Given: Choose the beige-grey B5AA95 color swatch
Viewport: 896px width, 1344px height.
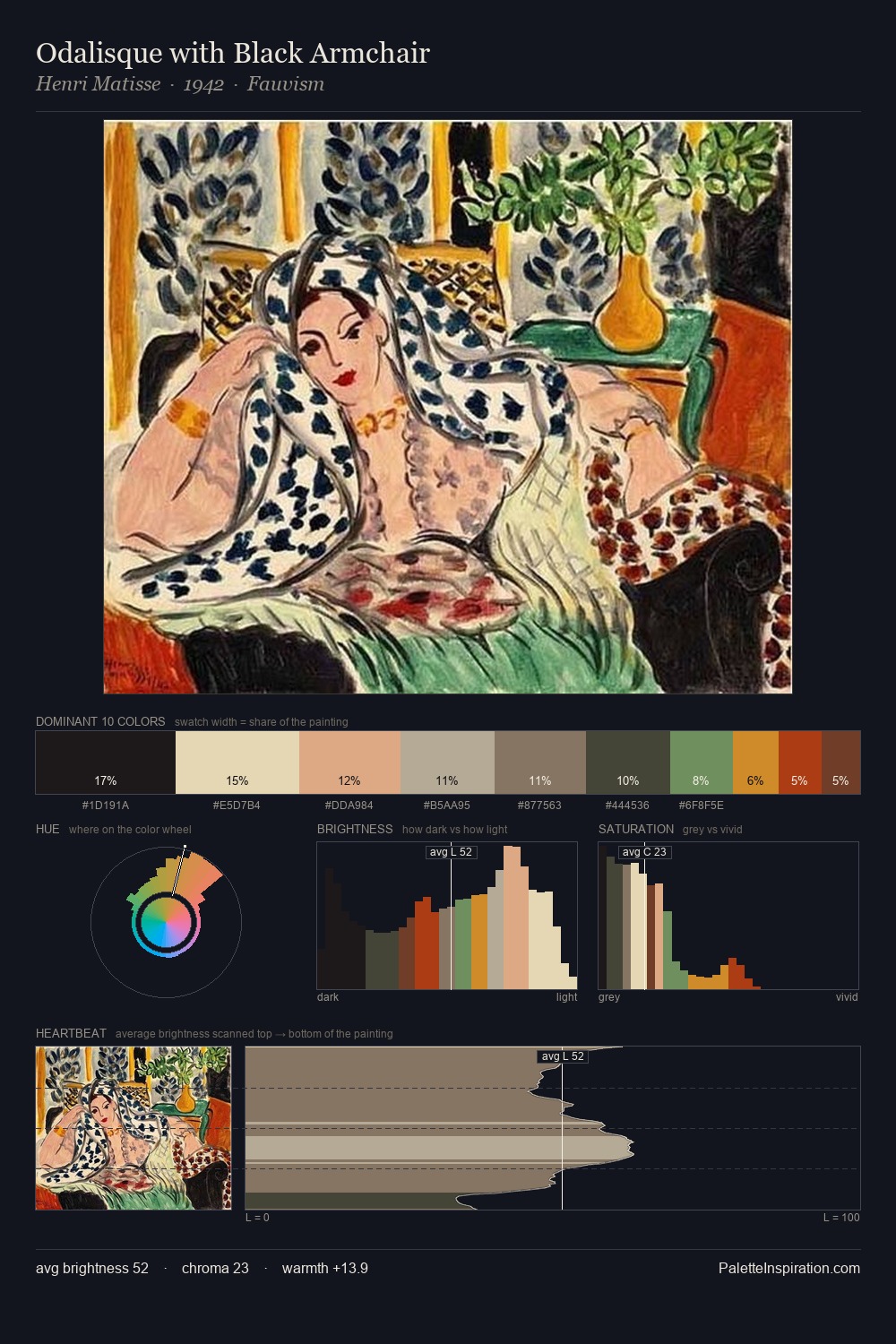Looking at the screenshot, I should pyautogui.click(x=447, y=762).
